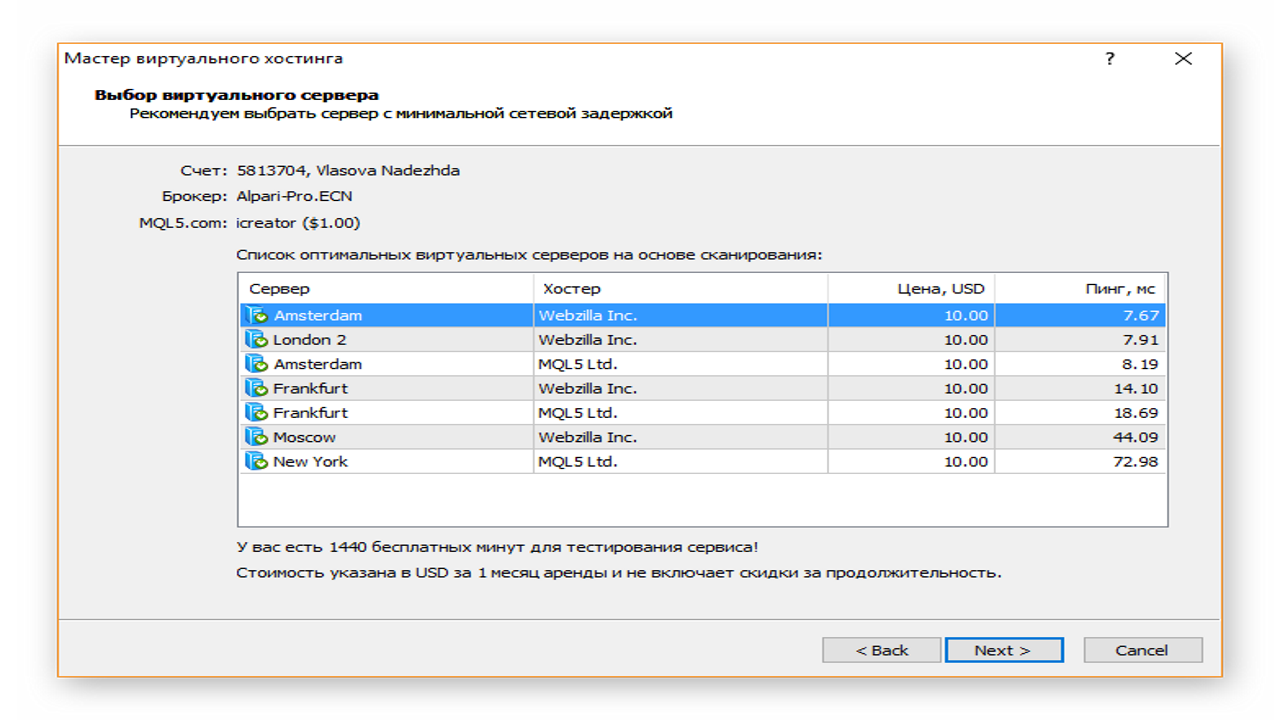Click the New York server icon
This screenshot has width=1280, height=720.
coord(256,461)
